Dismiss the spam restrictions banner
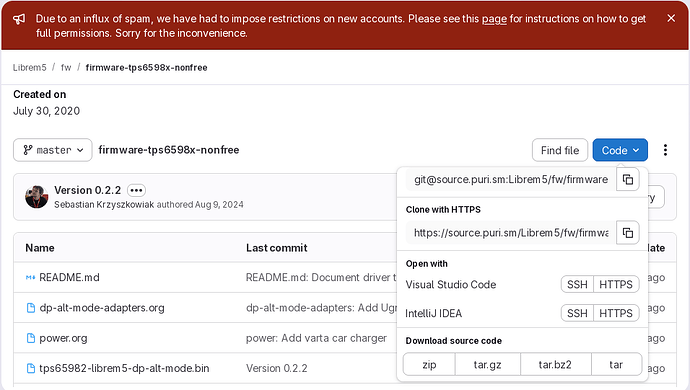Image resolution: width=690 pixels, height=390 pixels. [671, 18]
